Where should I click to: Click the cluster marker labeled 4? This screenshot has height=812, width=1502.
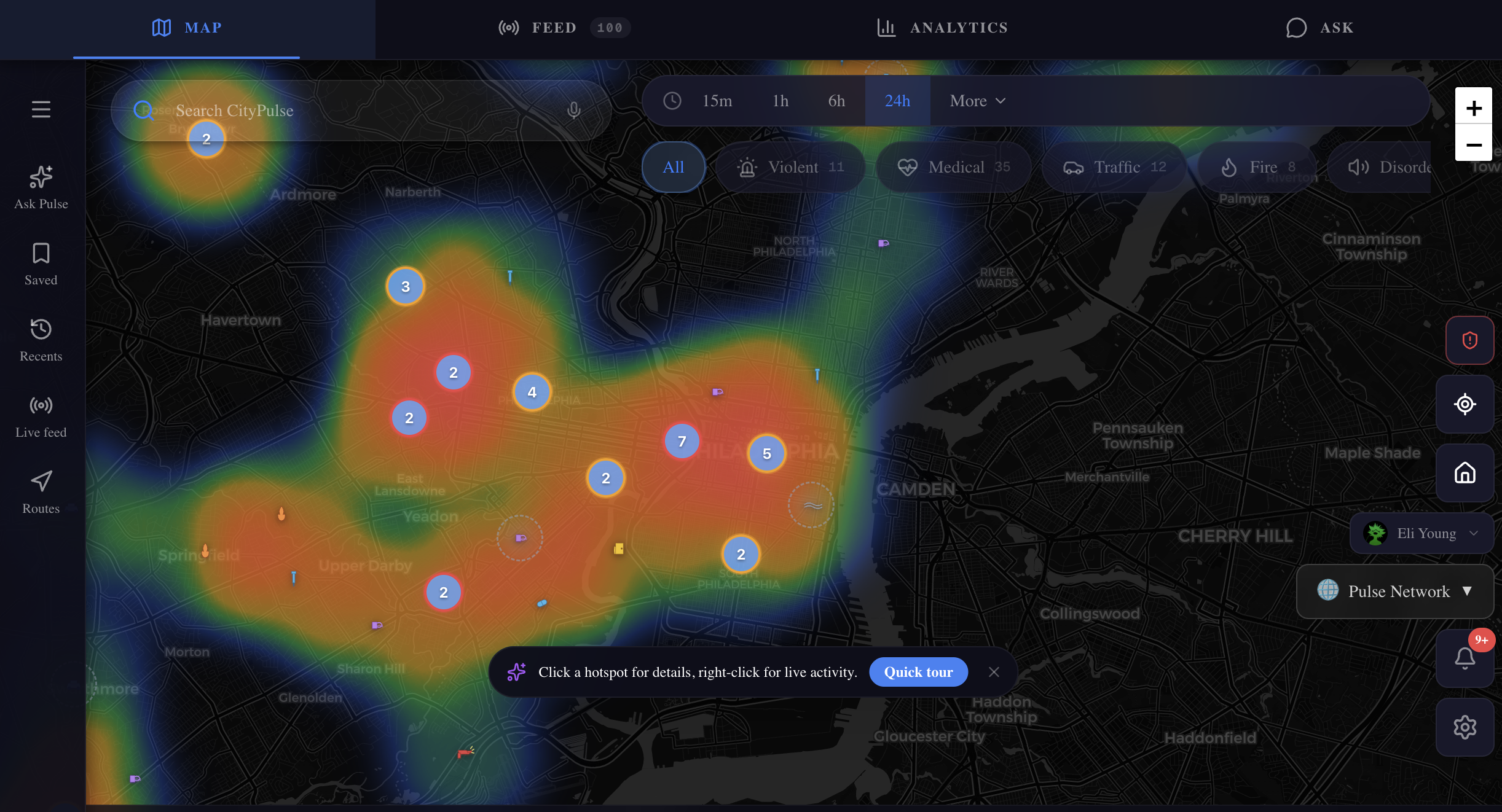tap(532, 392)
